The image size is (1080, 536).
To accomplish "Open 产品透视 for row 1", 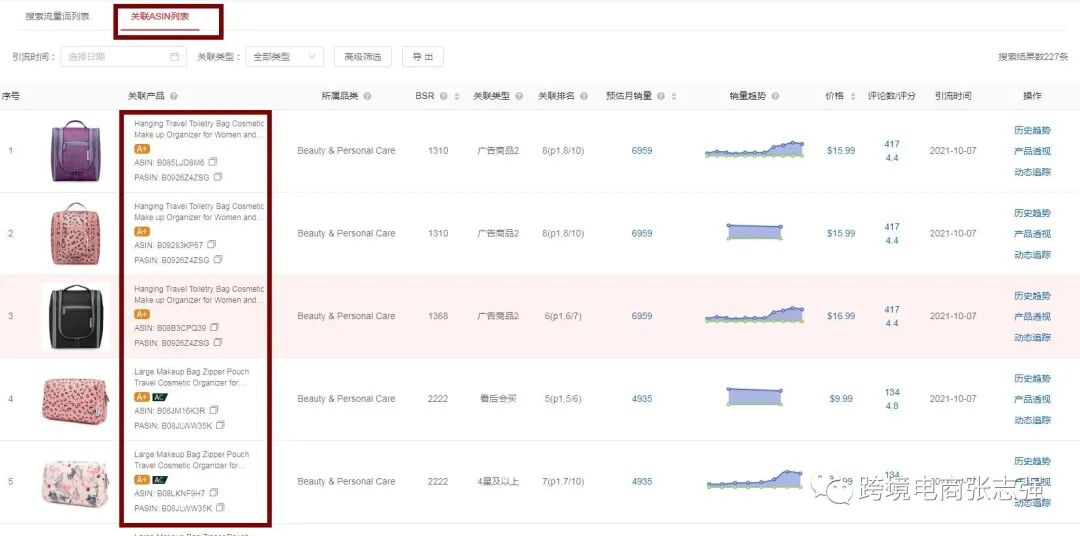I will [x=1032, y=151].
